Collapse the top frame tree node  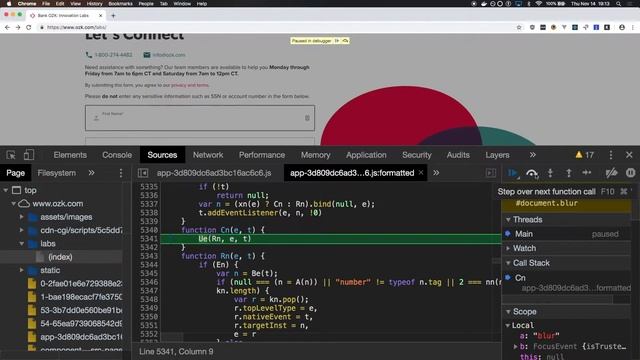pyautogui.click(x=6, y=190)
